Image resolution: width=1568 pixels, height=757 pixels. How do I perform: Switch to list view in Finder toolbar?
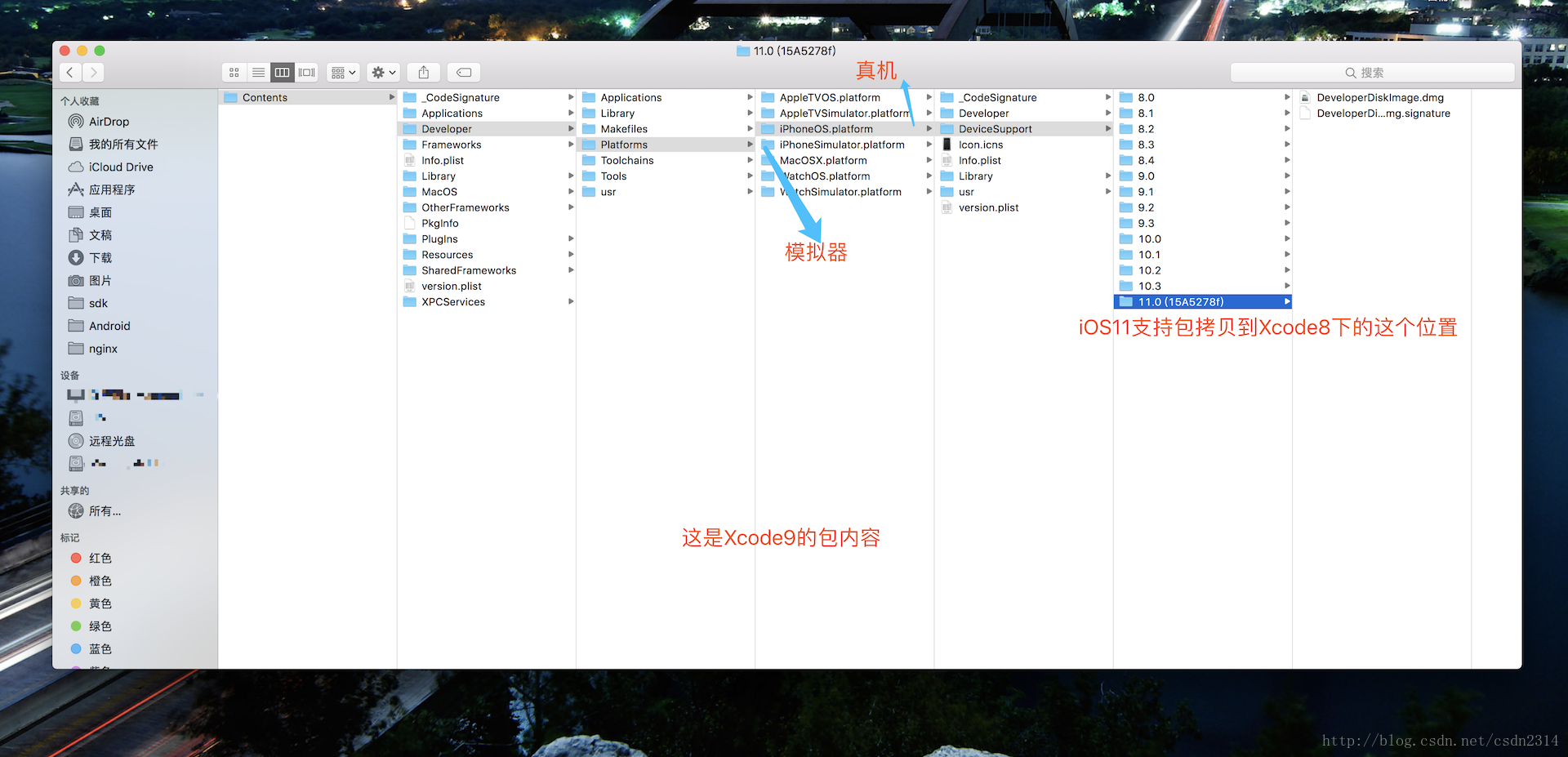258,73
